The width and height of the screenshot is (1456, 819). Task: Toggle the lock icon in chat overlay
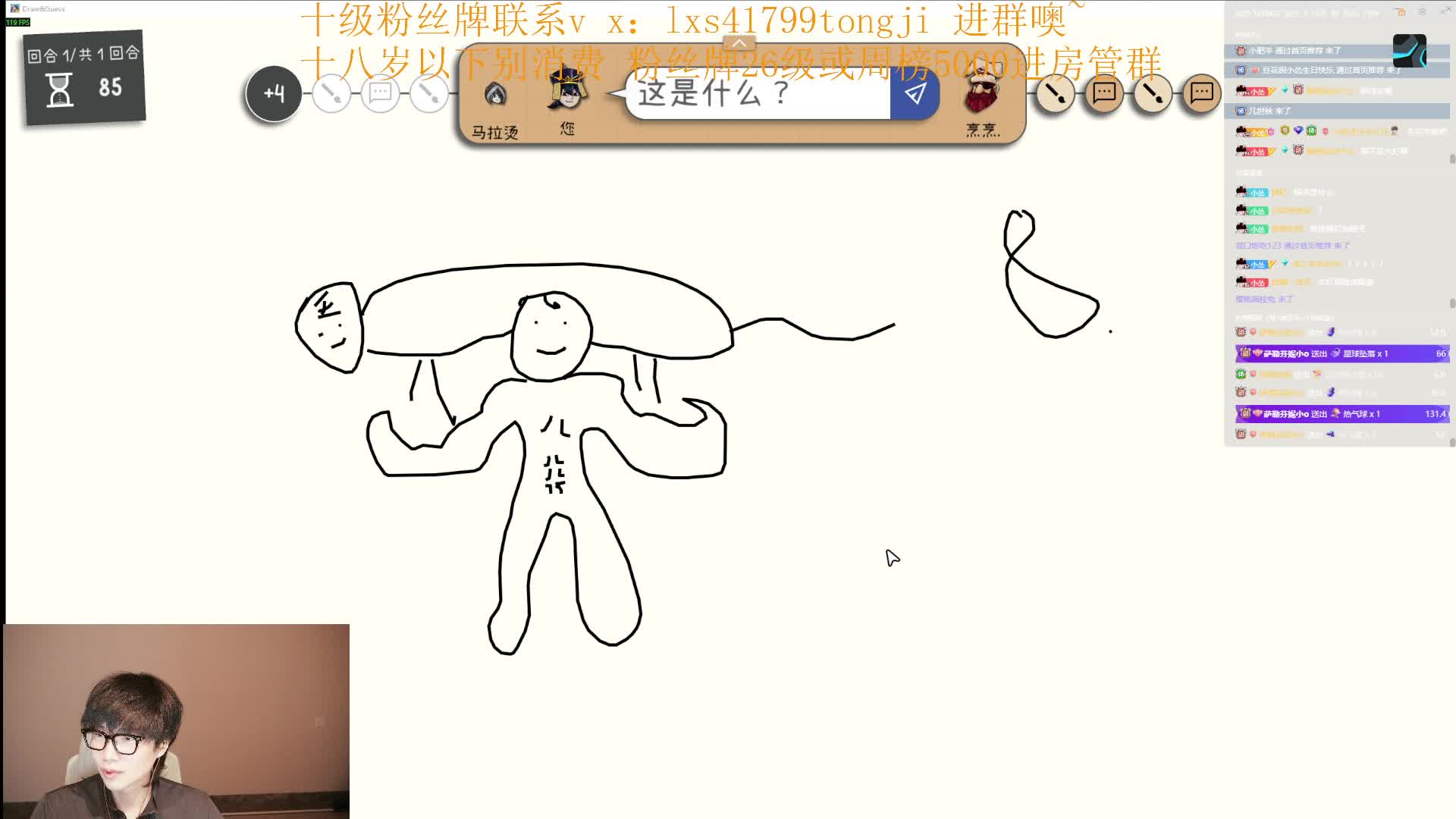[x=1401, y=12]
